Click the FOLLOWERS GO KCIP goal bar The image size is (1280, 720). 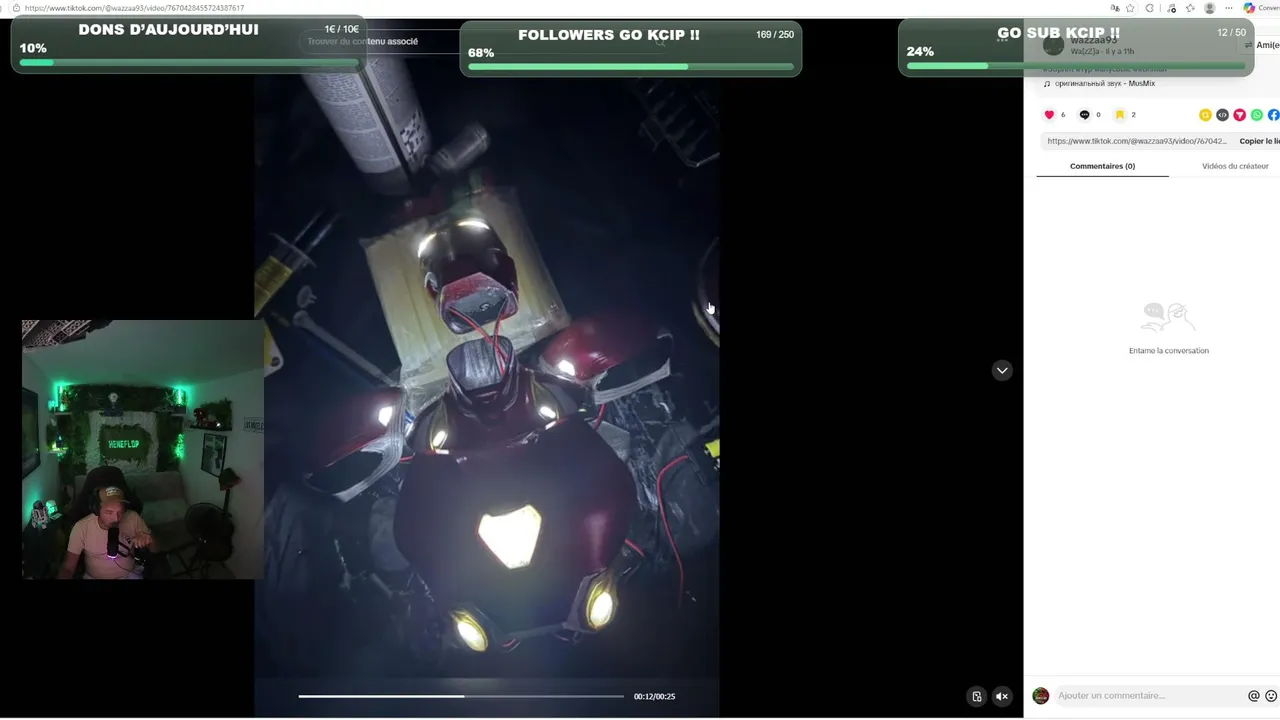630,49
